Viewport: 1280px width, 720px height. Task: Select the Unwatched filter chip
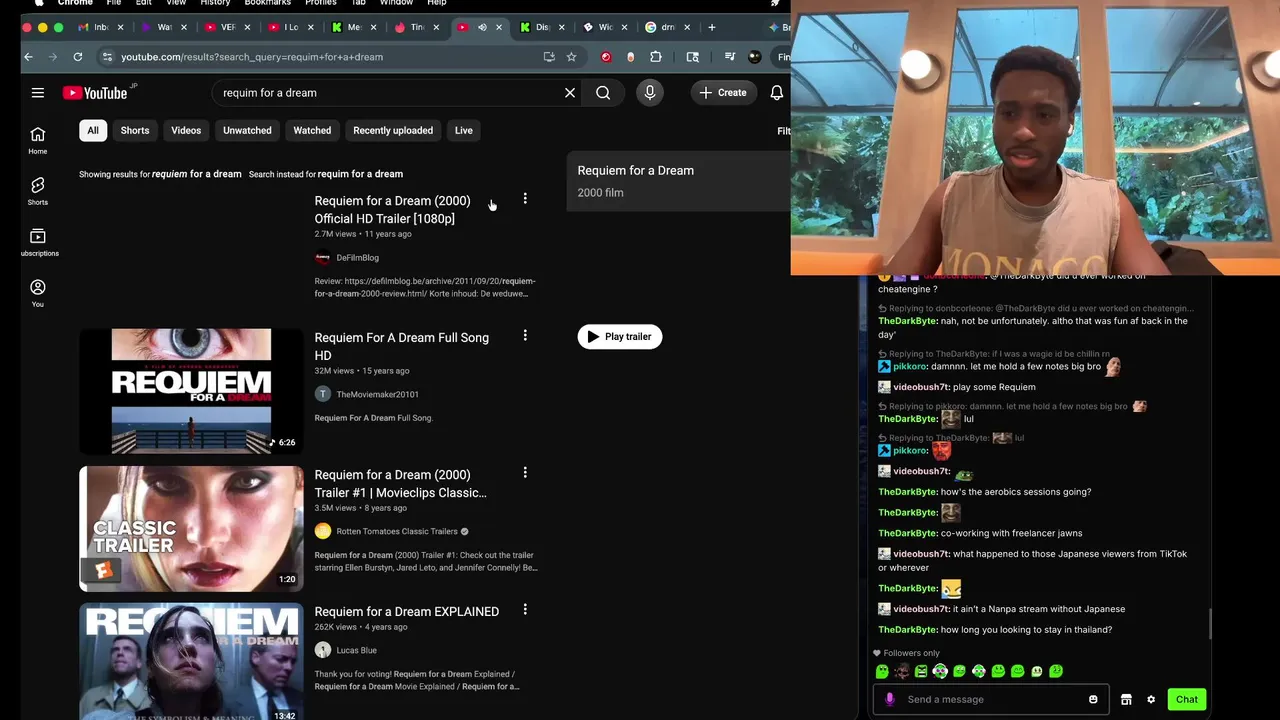247,130
